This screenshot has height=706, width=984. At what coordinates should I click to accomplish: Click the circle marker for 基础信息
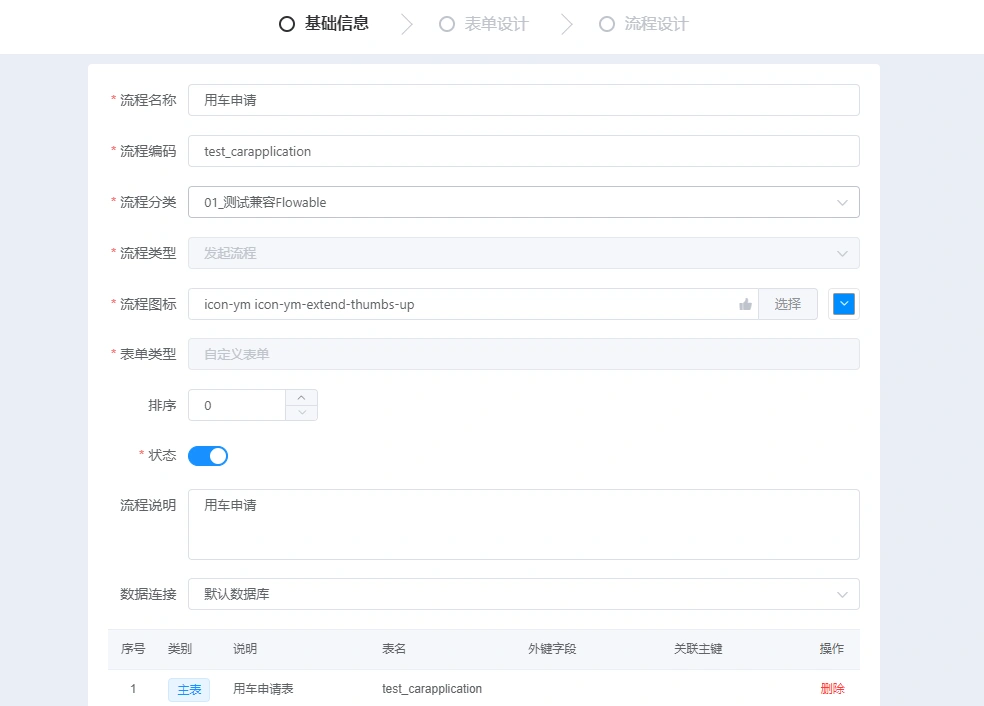[x=287, y=24]
